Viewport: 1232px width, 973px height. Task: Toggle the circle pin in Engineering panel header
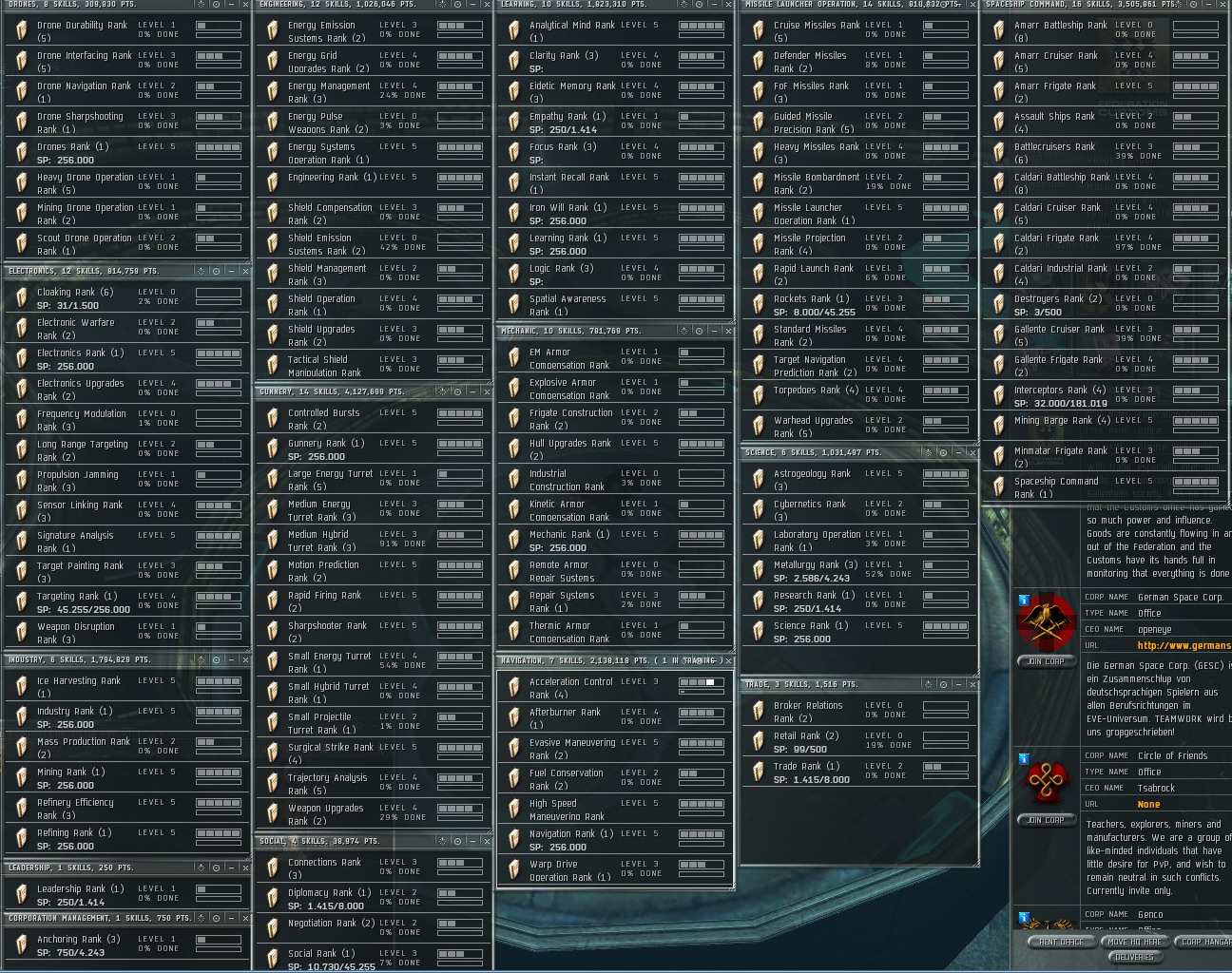coord(458,5)
